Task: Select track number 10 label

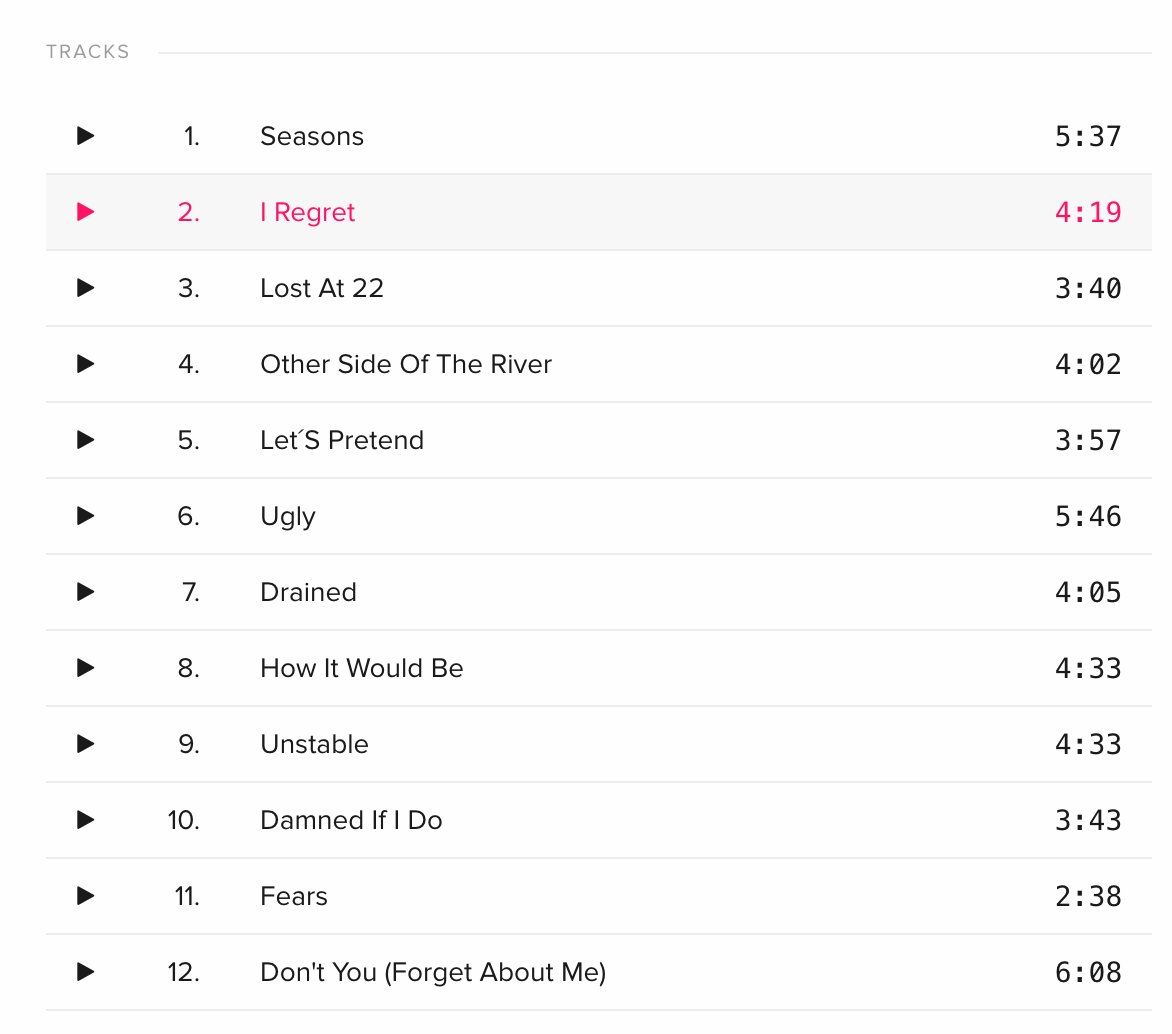Action: coord(184,820)
